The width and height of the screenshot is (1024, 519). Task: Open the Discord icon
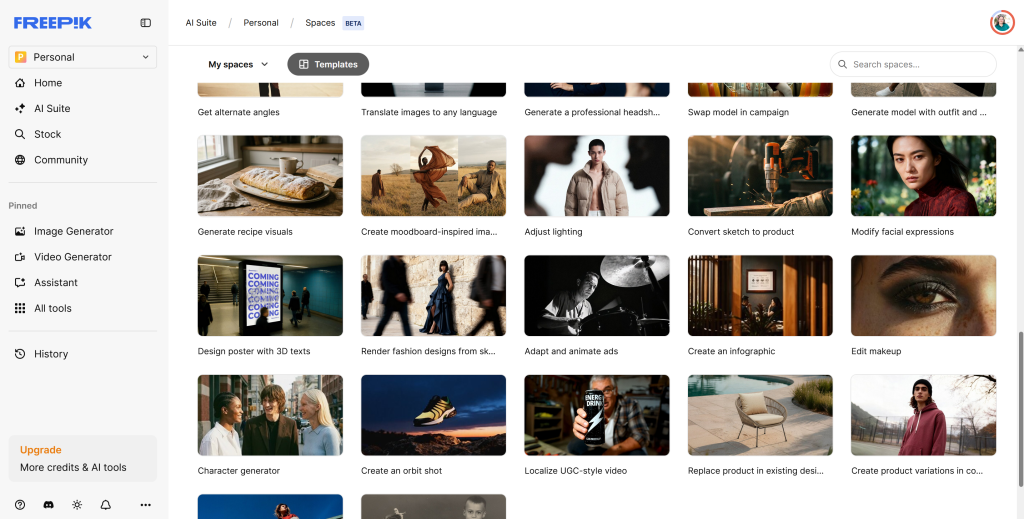point(48,505)
